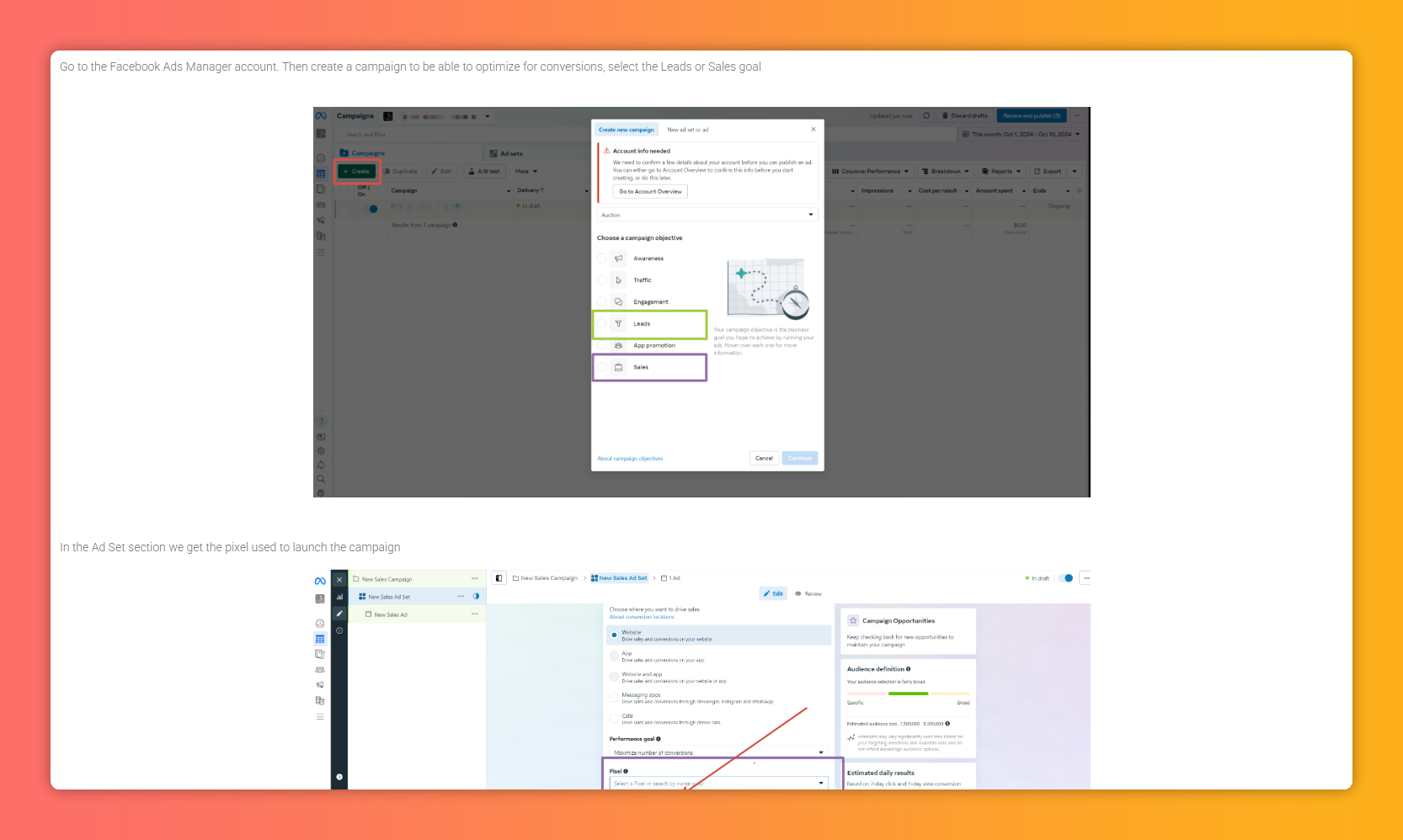This screenshot has width=1403, height=840.
Task: Select the Leads objective radio button
Action: [601, 324]
